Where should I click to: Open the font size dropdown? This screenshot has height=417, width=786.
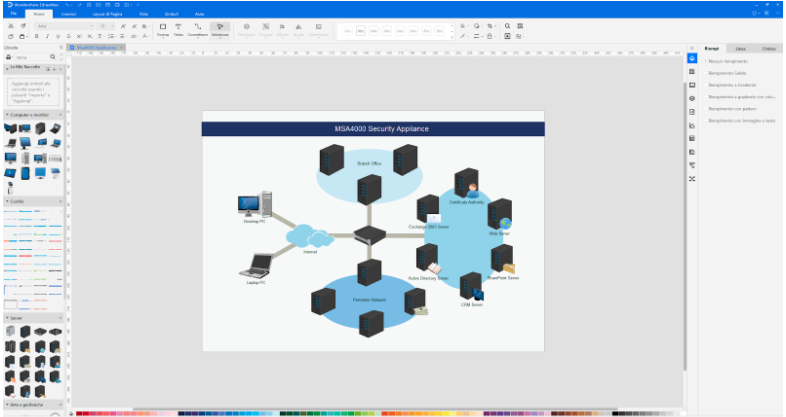(106, 26)
